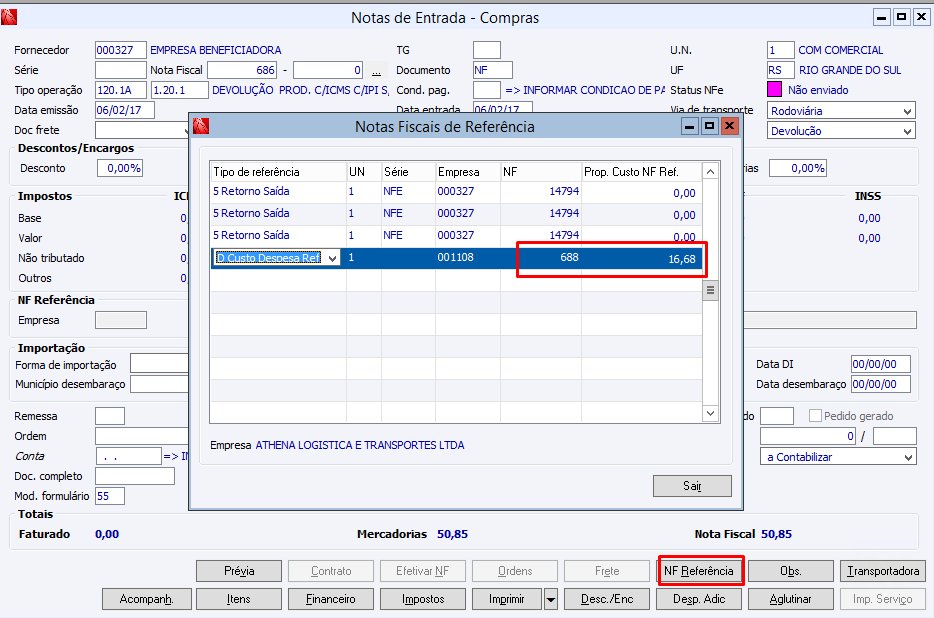Click the scroll down arrow in reference grid

(x=710, y=413)
